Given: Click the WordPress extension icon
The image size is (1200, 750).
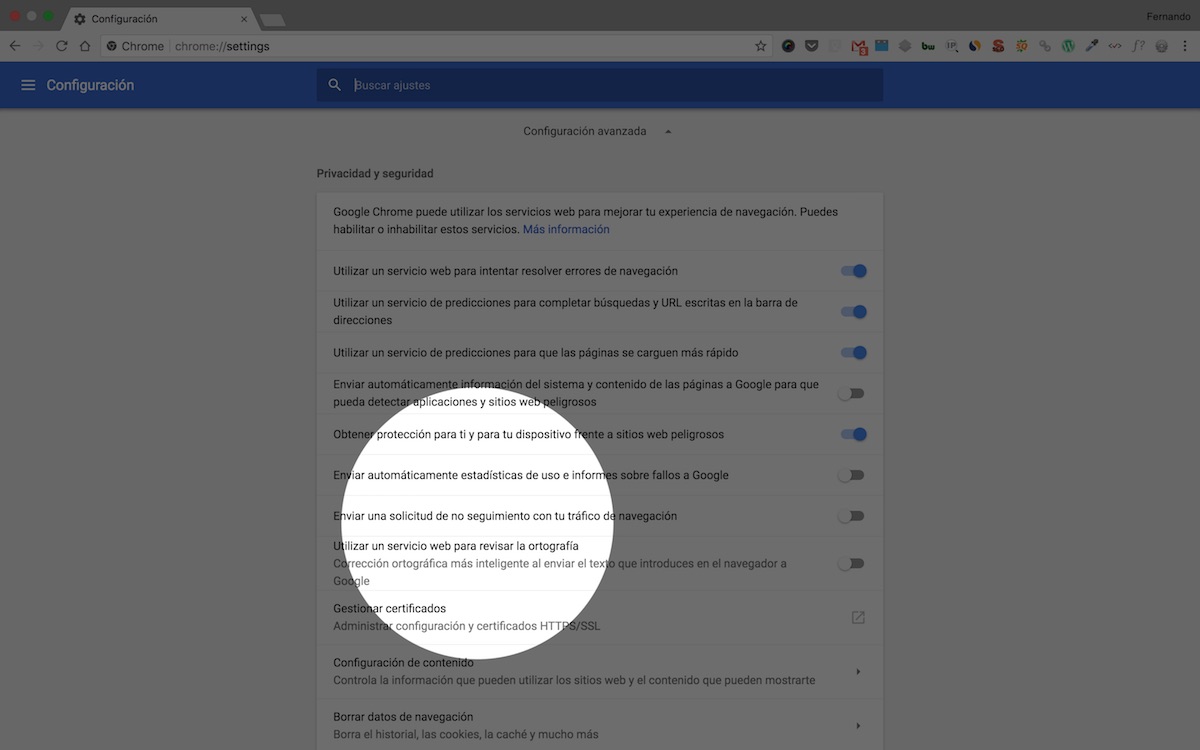Looking at the screenshot, I should coord(1068,46).
